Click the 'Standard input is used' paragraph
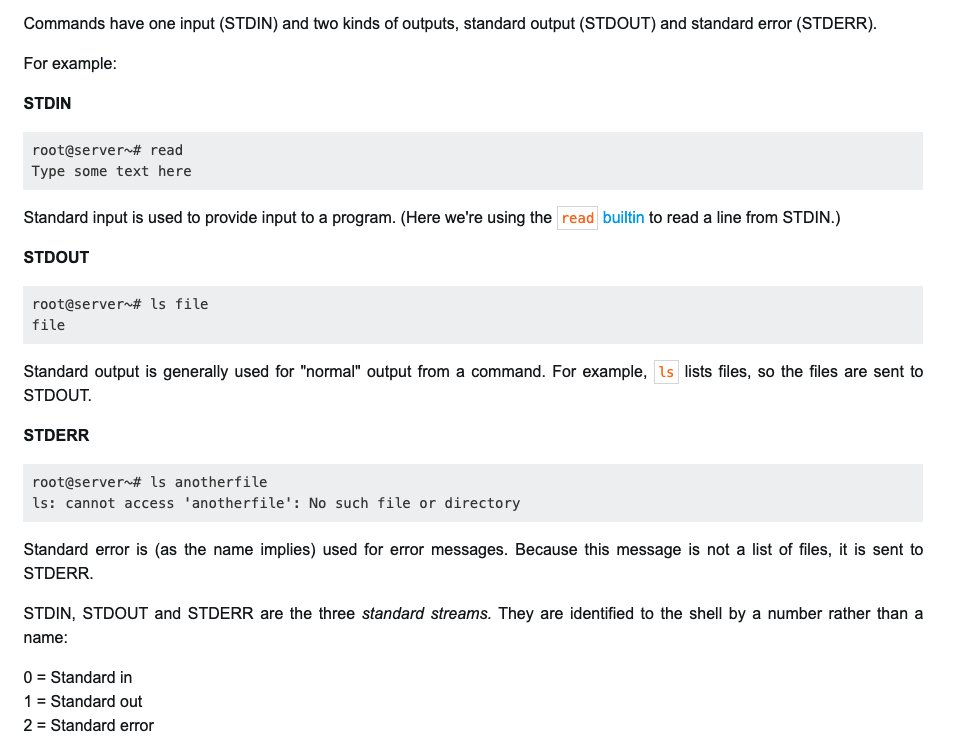Screen dimensions: 963x743 [x=432, y=218]
